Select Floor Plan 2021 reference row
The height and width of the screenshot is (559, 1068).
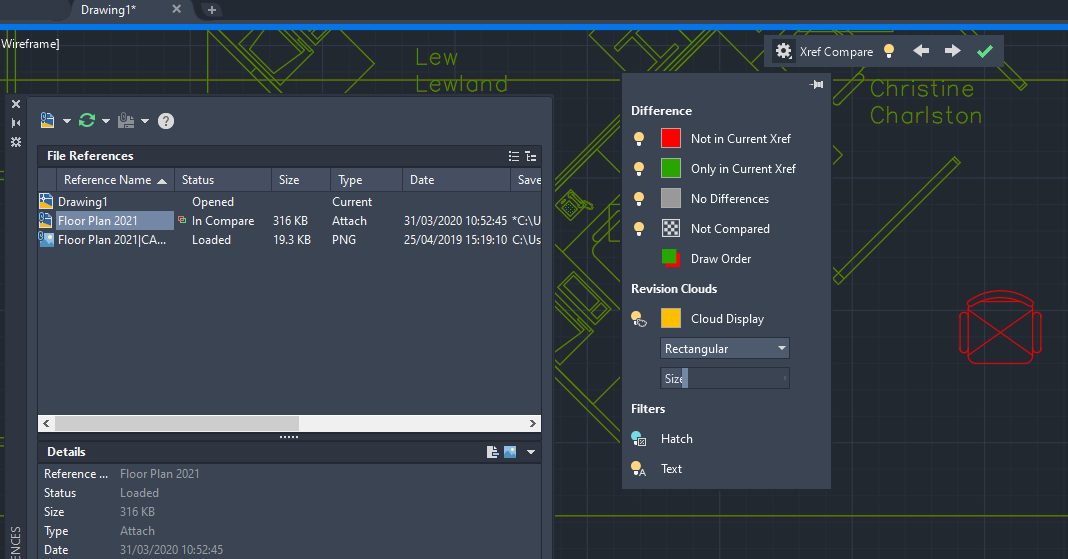click(289, 221)
